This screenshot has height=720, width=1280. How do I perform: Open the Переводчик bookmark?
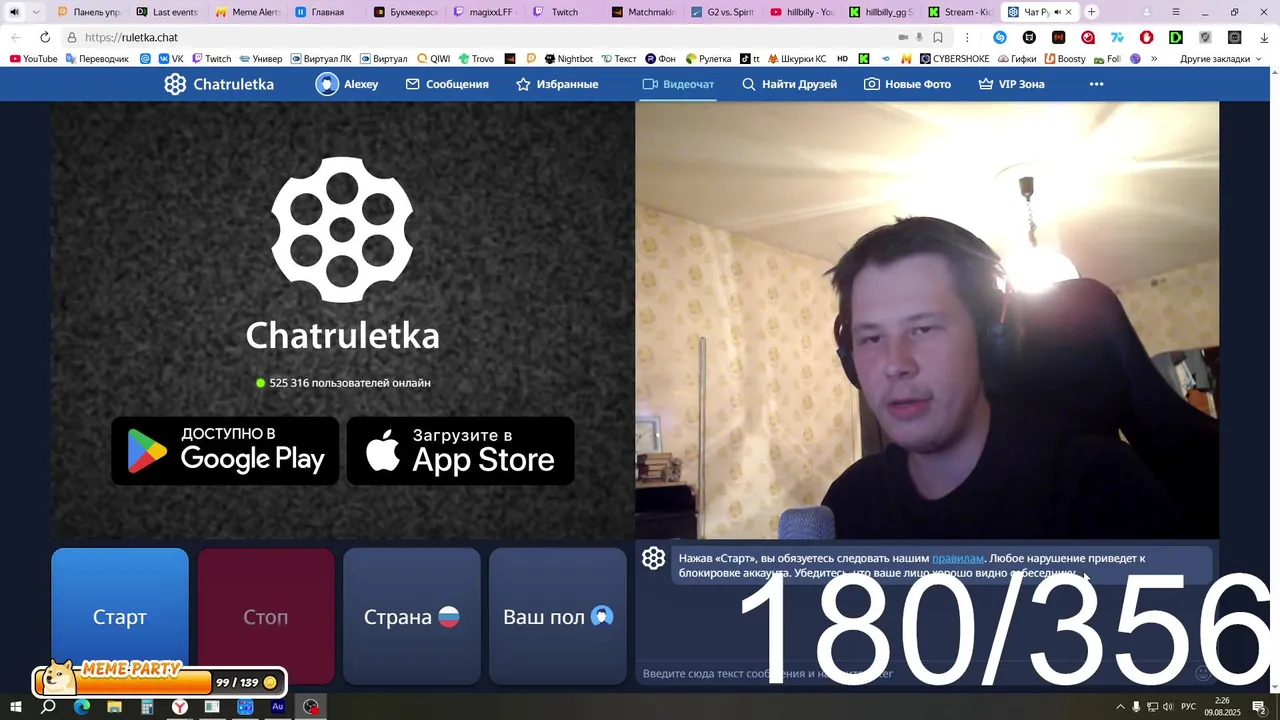[97, 59]
